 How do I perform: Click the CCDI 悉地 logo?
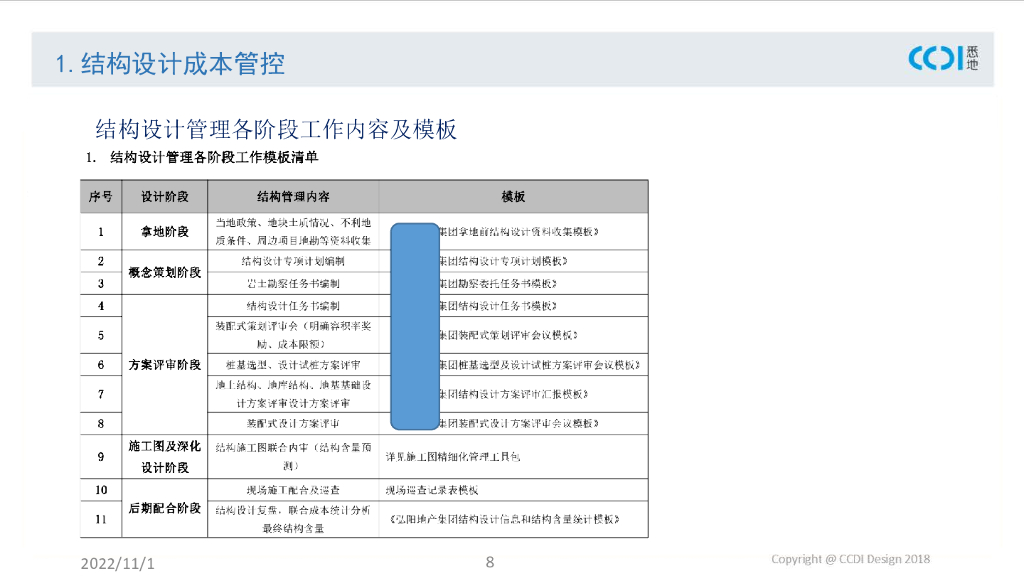(x=943, y=58)
